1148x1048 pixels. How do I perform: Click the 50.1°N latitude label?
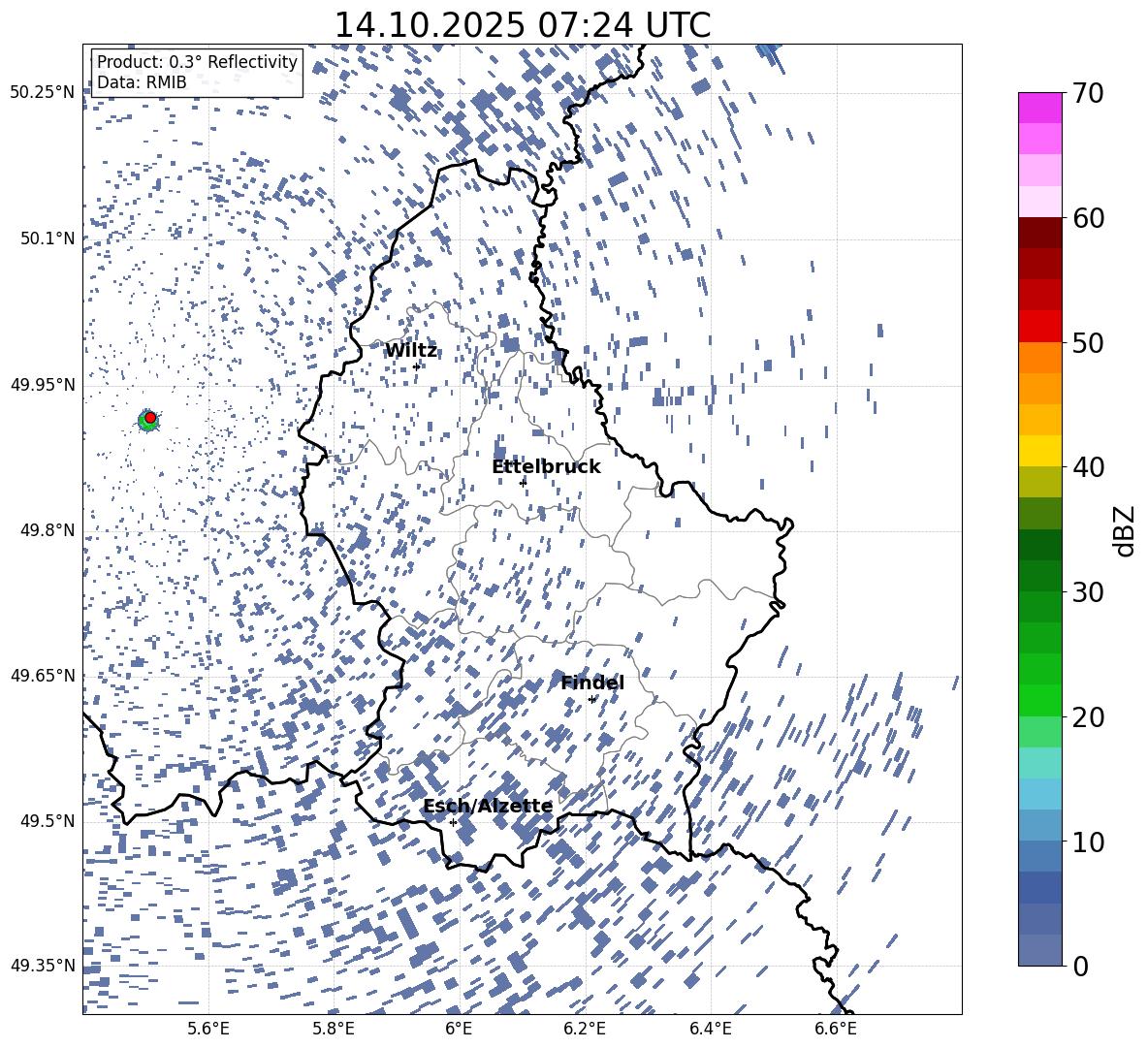[x=47, y=238]
